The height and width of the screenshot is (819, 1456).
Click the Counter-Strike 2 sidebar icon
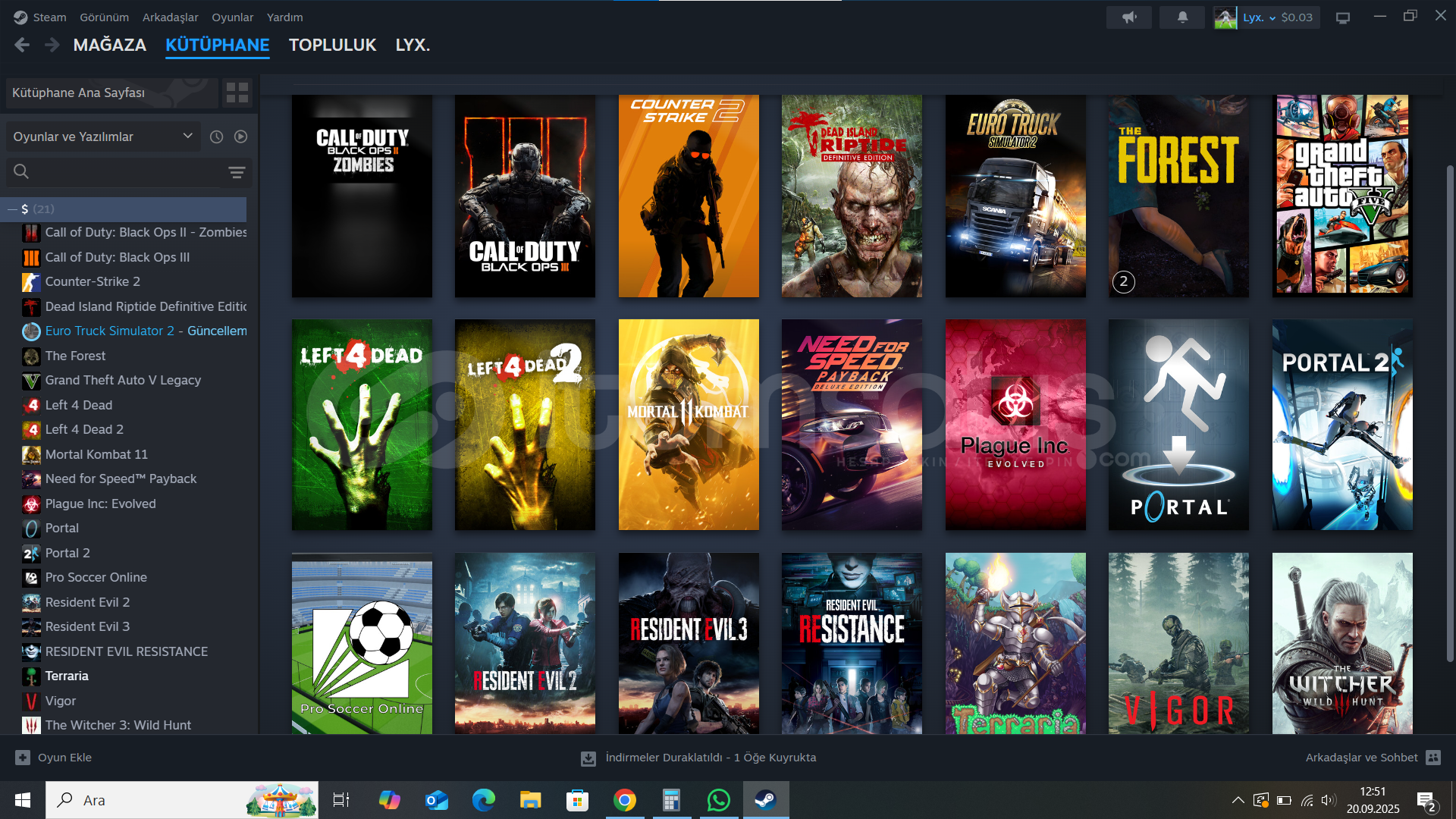31,282
